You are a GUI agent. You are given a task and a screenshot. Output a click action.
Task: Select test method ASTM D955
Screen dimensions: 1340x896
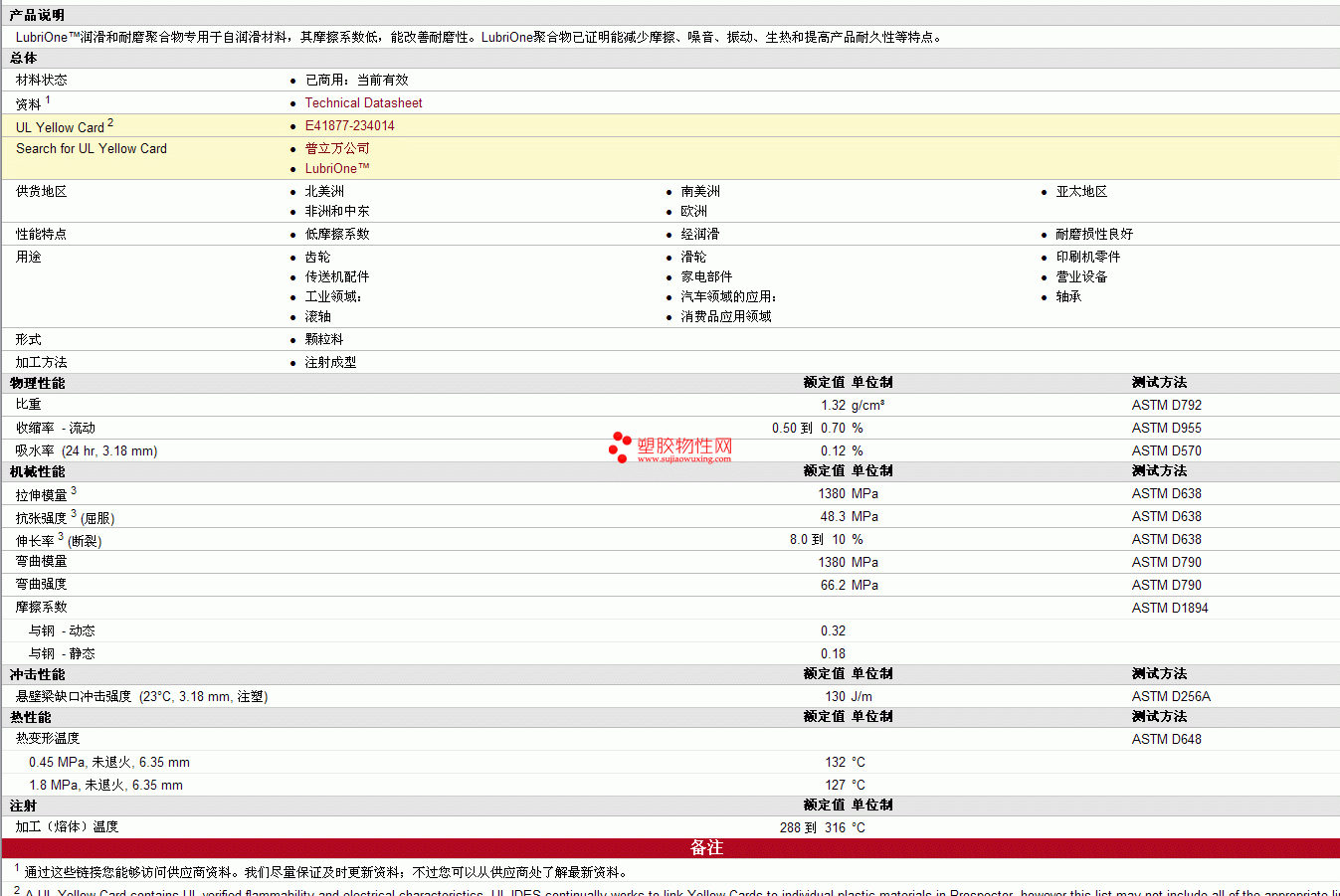(x=1167, y=428)
